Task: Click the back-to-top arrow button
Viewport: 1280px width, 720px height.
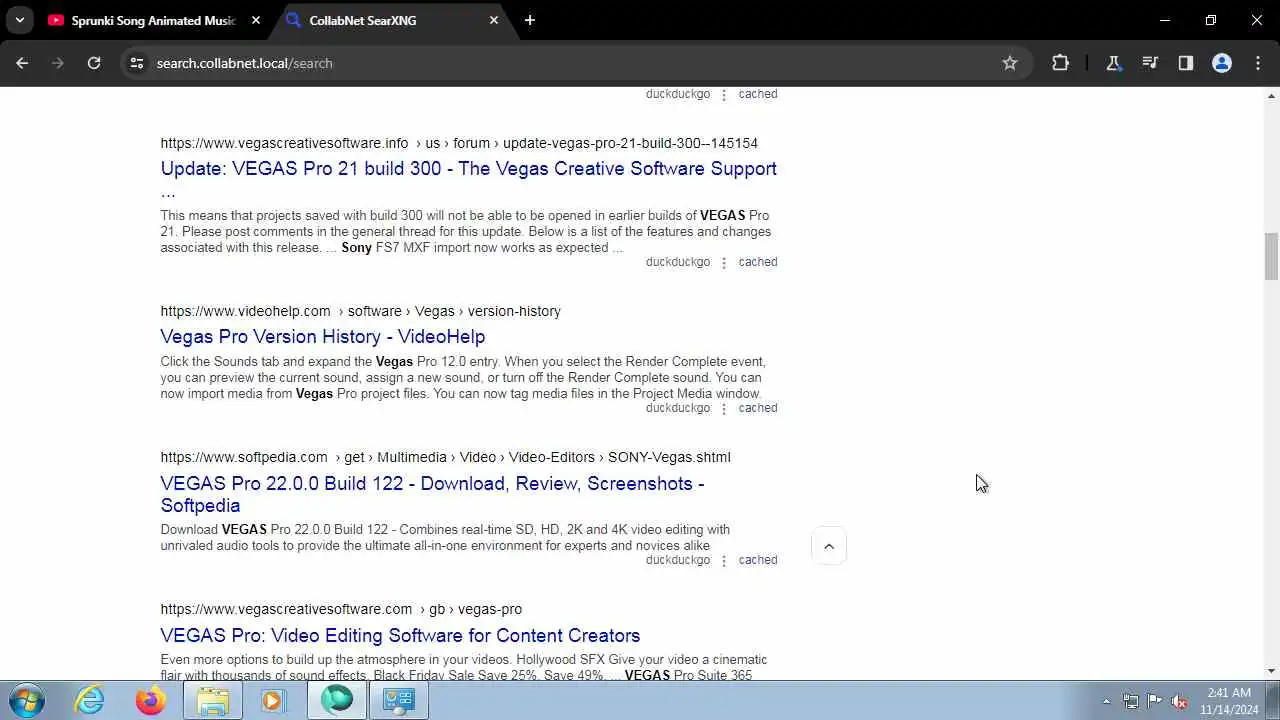Action: (x=829, y=546)
